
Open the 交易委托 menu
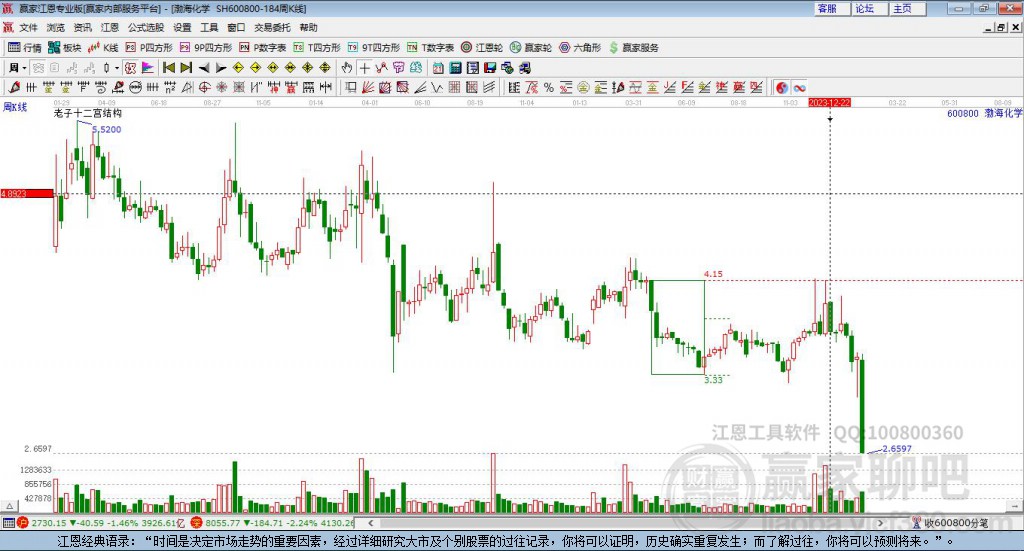pos(272,27)
